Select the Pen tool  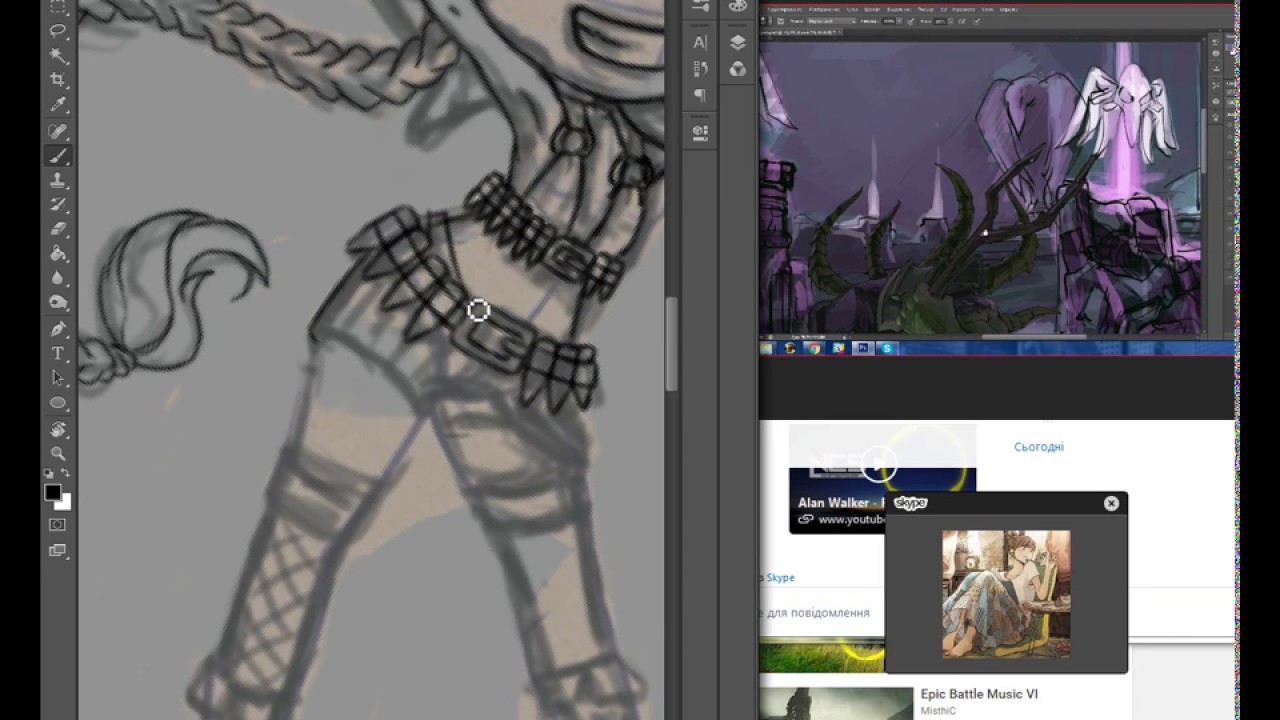pos(58,329)
